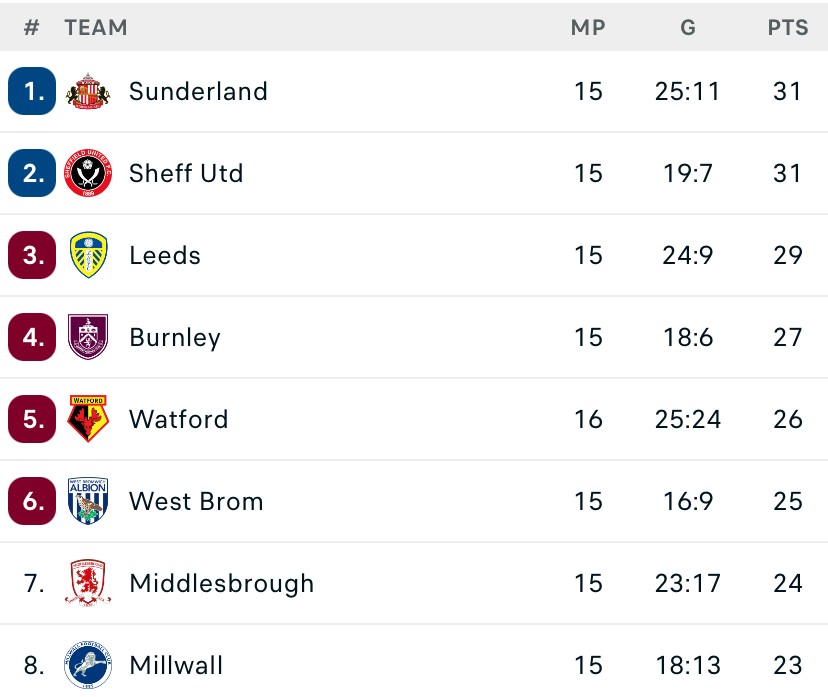Image resolution: width=828 pixels, height=697 pixels.
Task: Click the G goals column header
Action: (688, 28)
